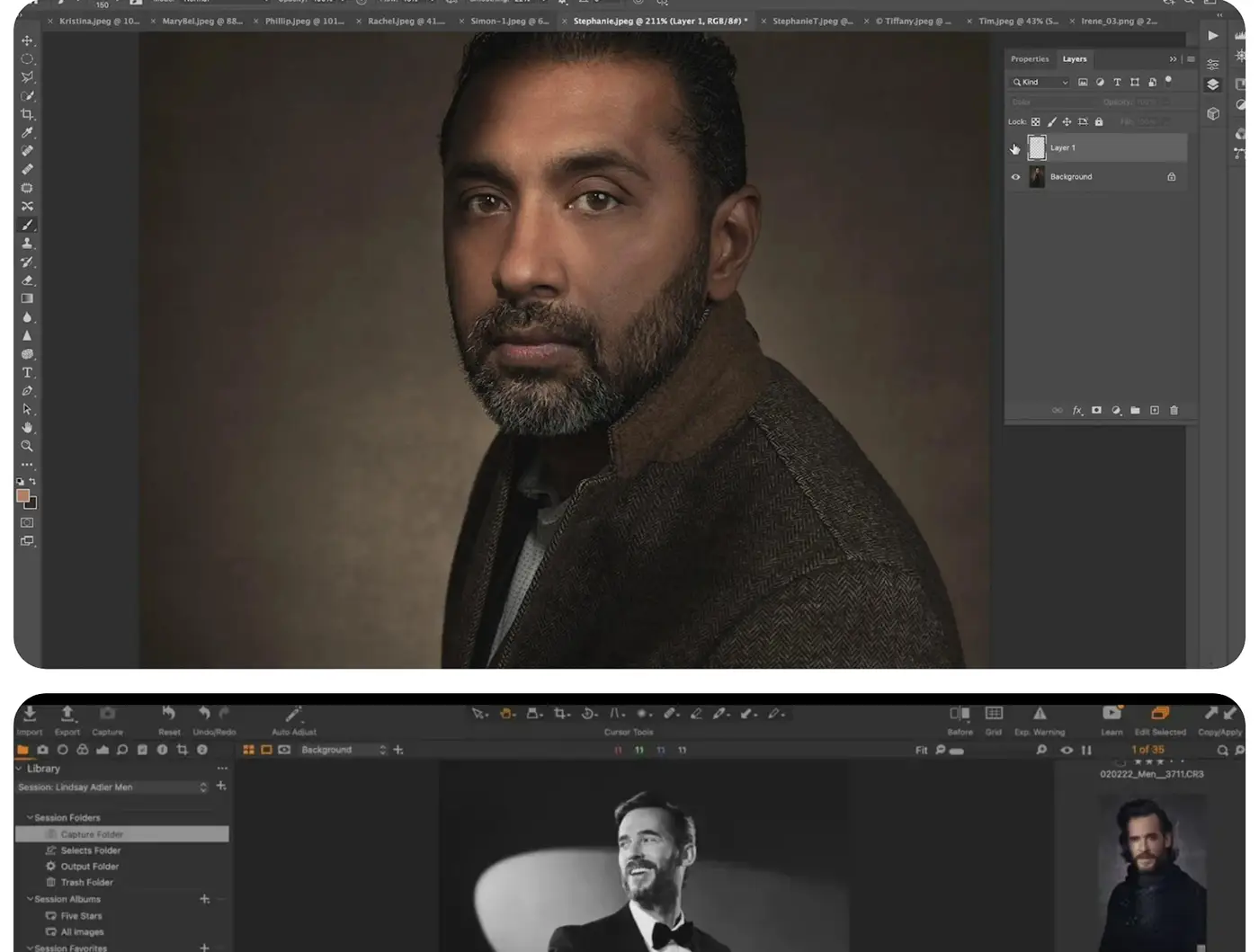Select the Eyedropper tool
Viewport: 1259px width, 952px height.
[x=27, y=133]
